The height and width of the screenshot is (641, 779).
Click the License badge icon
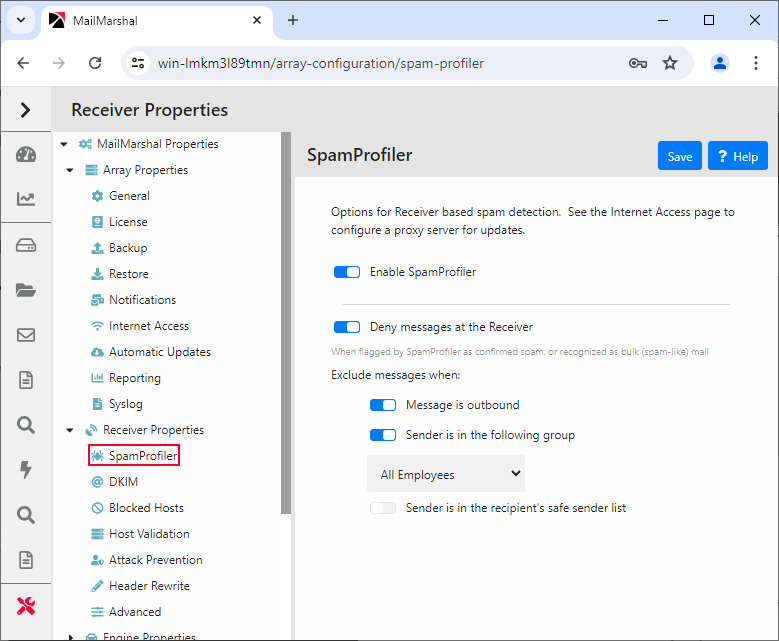[97, 222]
